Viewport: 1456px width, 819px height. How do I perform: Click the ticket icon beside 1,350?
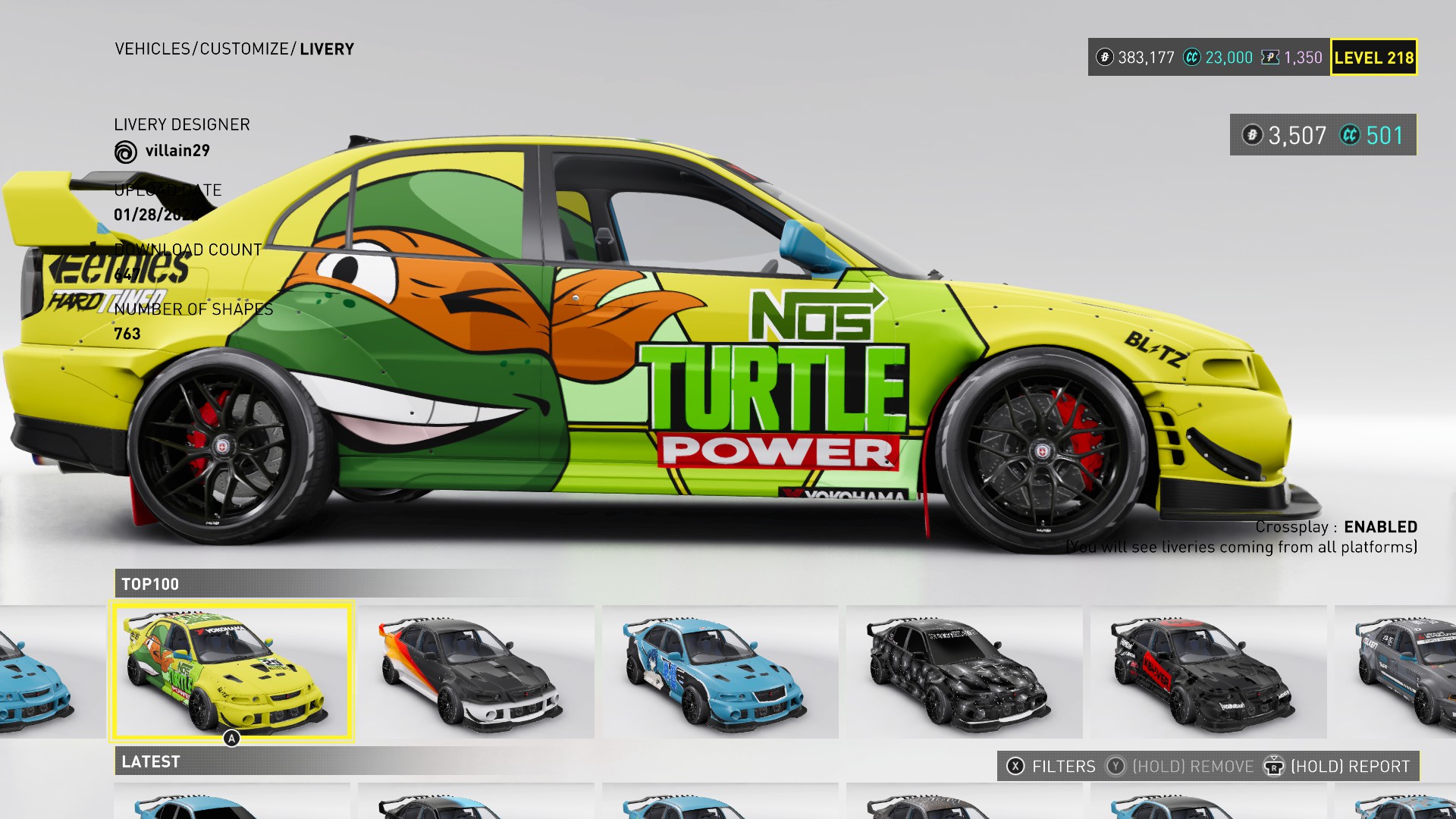(x=1270, y=57)
